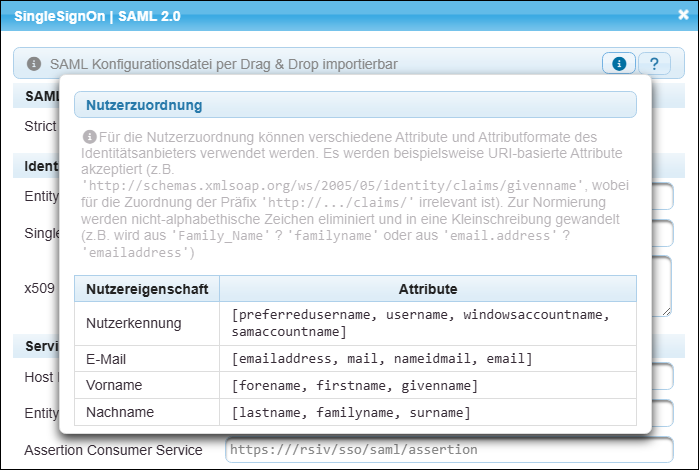Viewport: 699px width, 470px height.
Task: Click the x509 textarea resize grip
Action: pos(666,309)
